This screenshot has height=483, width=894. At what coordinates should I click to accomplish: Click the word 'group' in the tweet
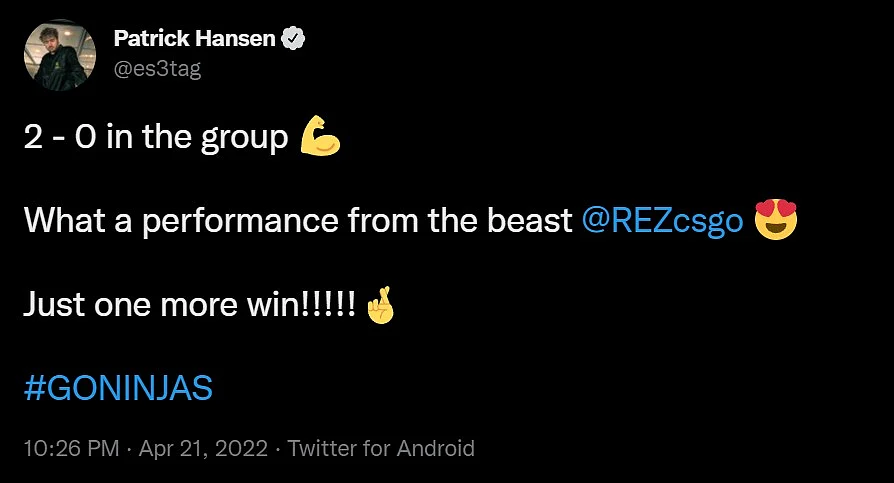tap(245, 139)
